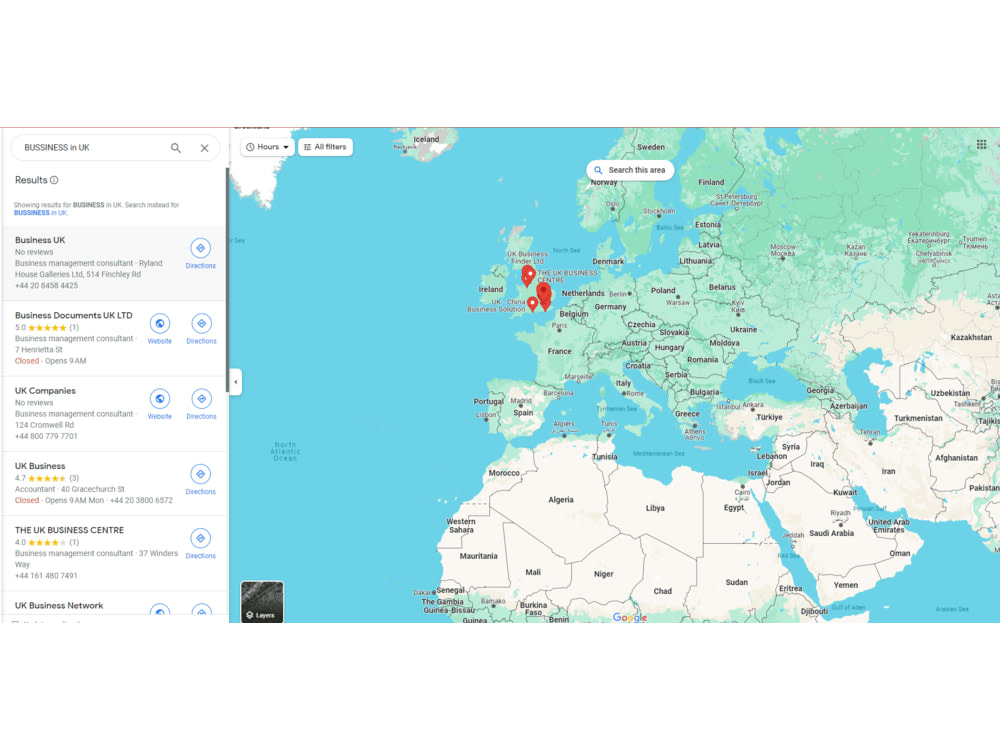Screen dimensions: 1000x750
Task: Switch map Layers thumbnail
Action: [262, 601]
